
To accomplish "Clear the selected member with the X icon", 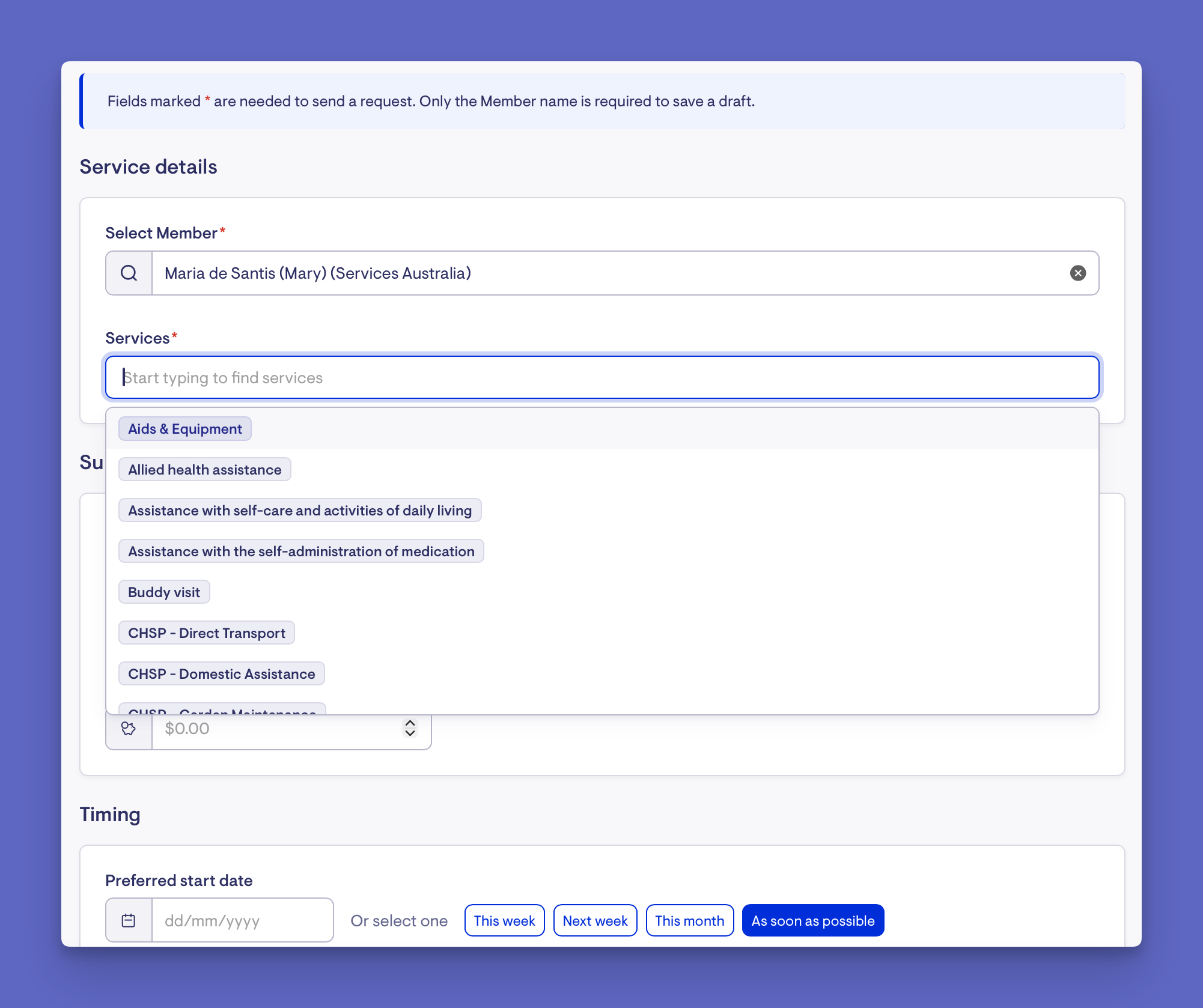I will (1078, 273).
